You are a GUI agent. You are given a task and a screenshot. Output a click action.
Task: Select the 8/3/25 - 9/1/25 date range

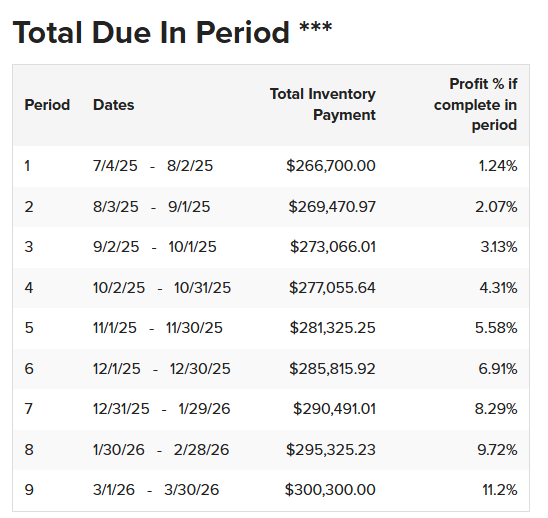point(151,207)
